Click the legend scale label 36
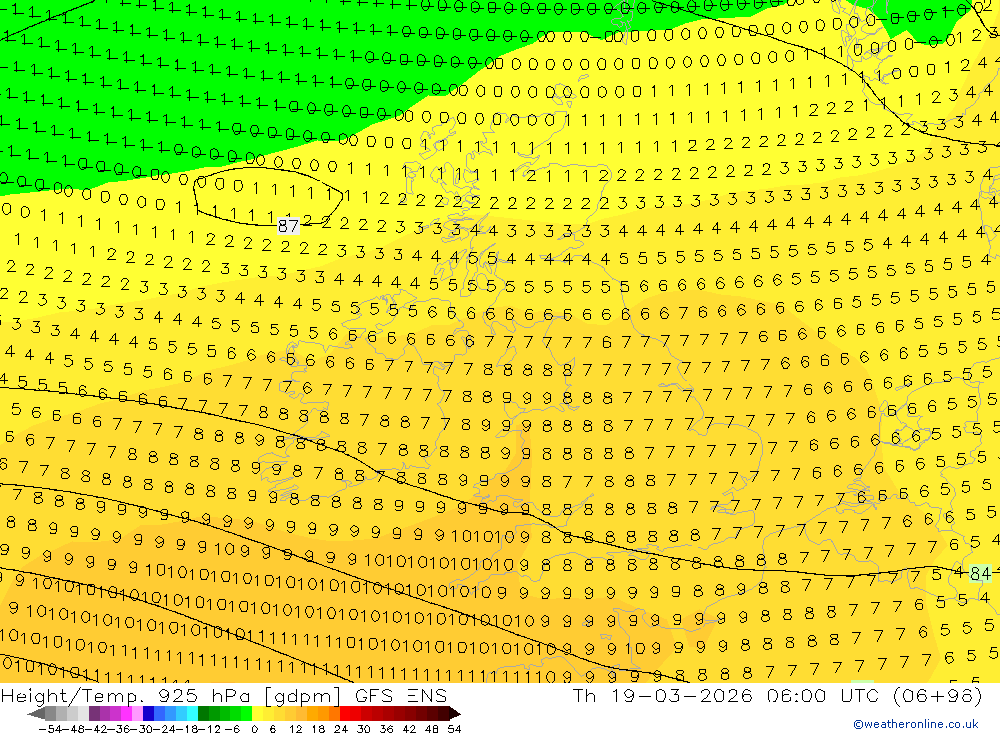This screenshot has width=1000, height=733. click(x=386, y=729)
